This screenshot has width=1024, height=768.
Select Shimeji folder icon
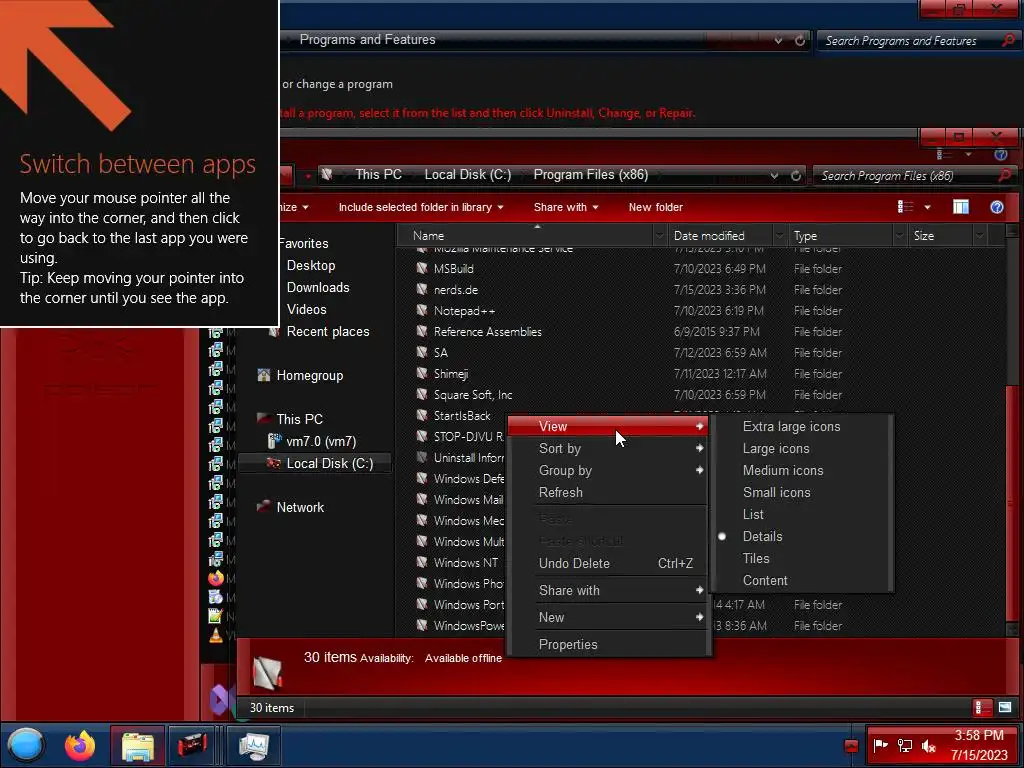422,374
